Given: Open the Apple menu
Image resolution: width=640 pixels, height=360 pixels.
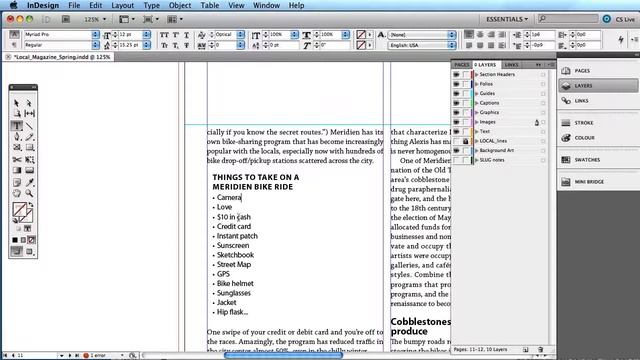Looking at the screenshot, I should (13, 5).
